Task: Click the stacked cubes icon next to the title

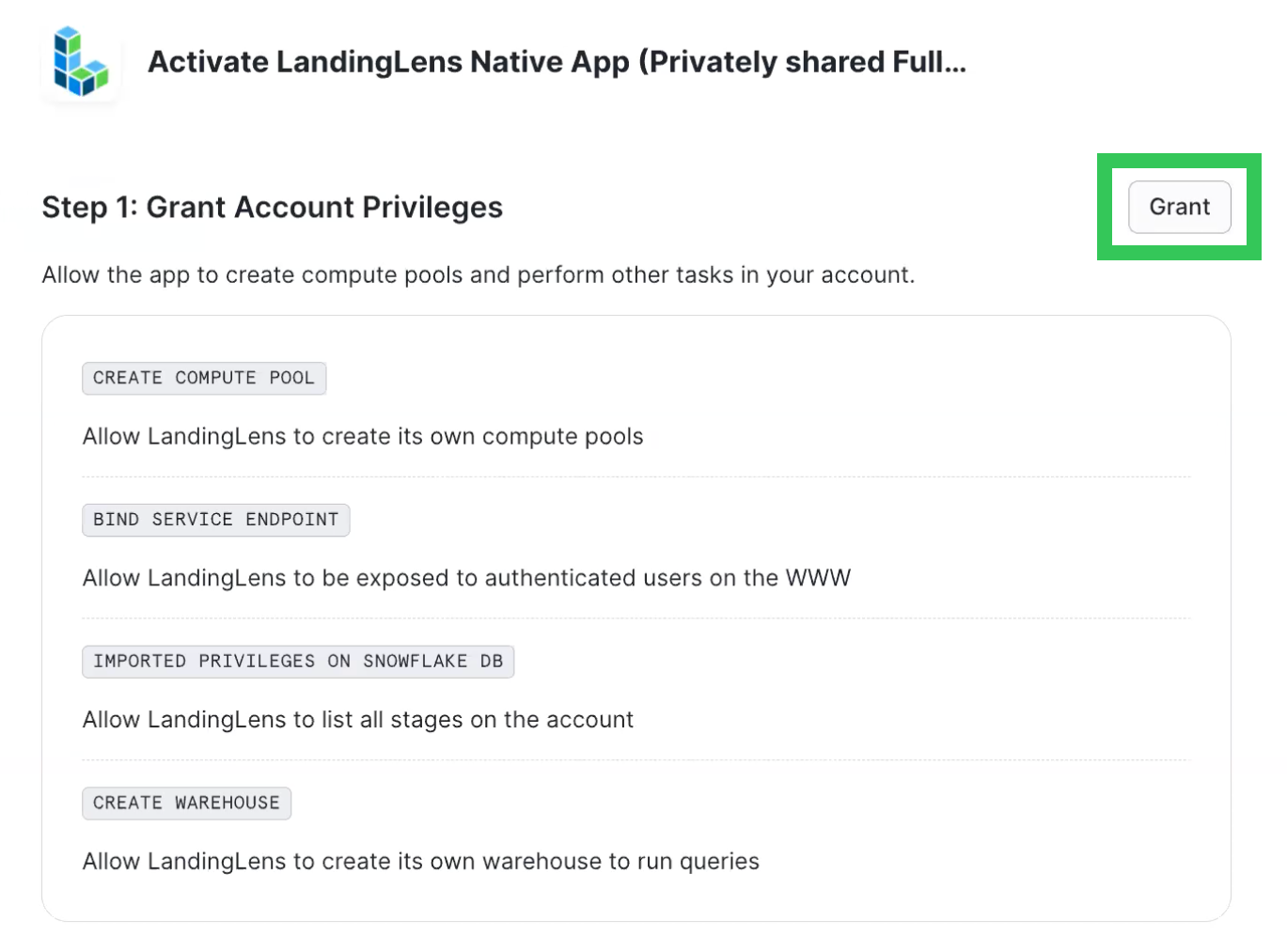Action: tap(81, 62)
